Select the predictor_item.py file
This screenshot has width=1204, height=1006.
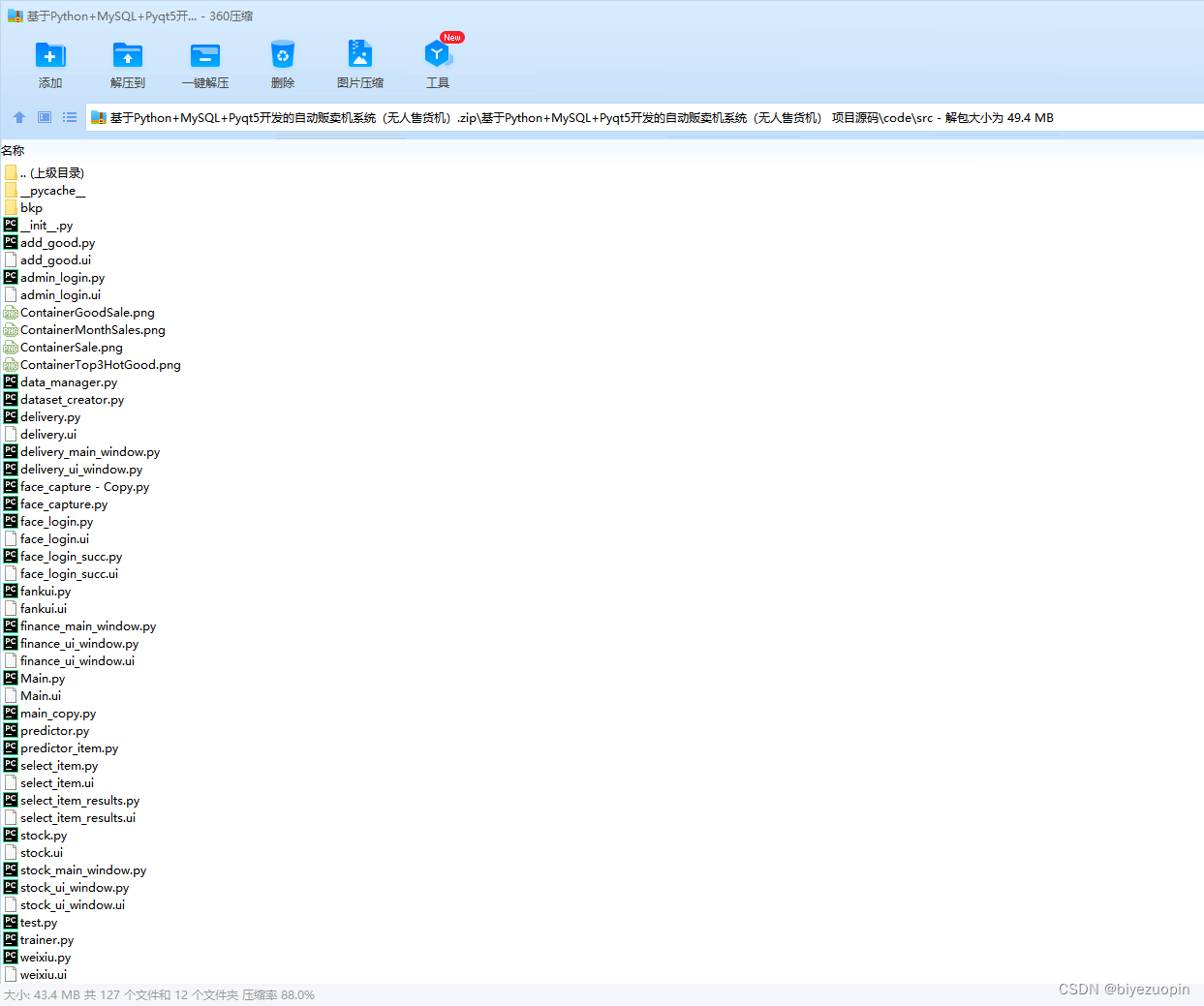click(x=61, y=747)
